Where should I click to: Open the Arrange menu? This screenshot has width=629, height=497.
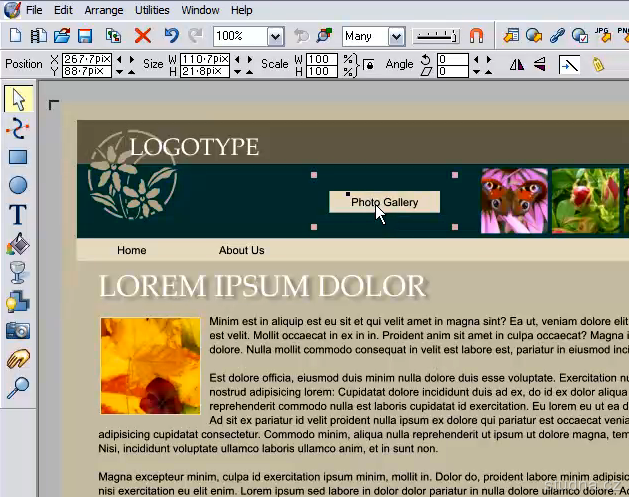coord(105,10)
